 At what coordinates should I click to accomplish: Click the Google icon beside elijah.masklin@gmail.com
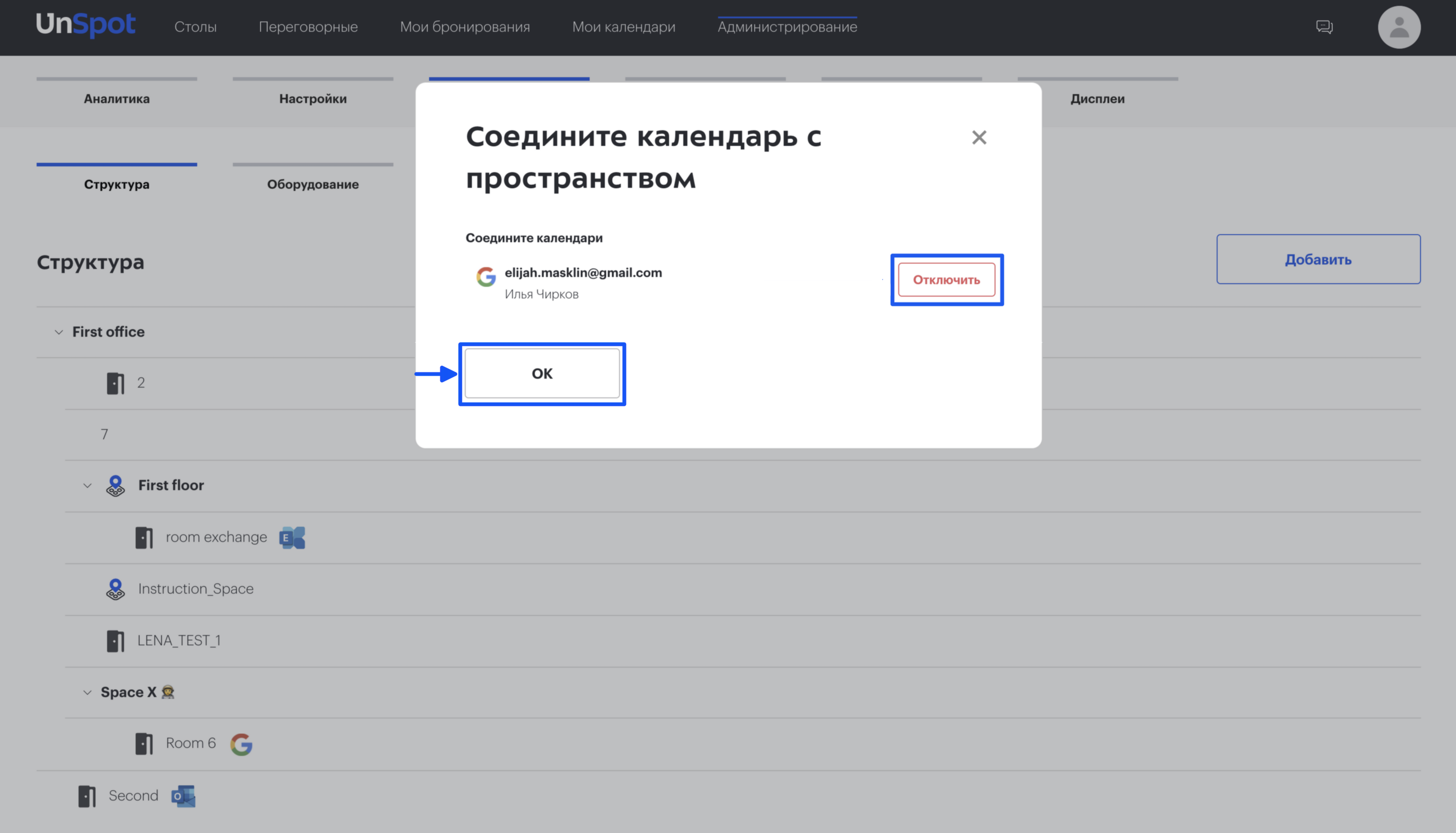pyautogui.click(x=486, y=276)
